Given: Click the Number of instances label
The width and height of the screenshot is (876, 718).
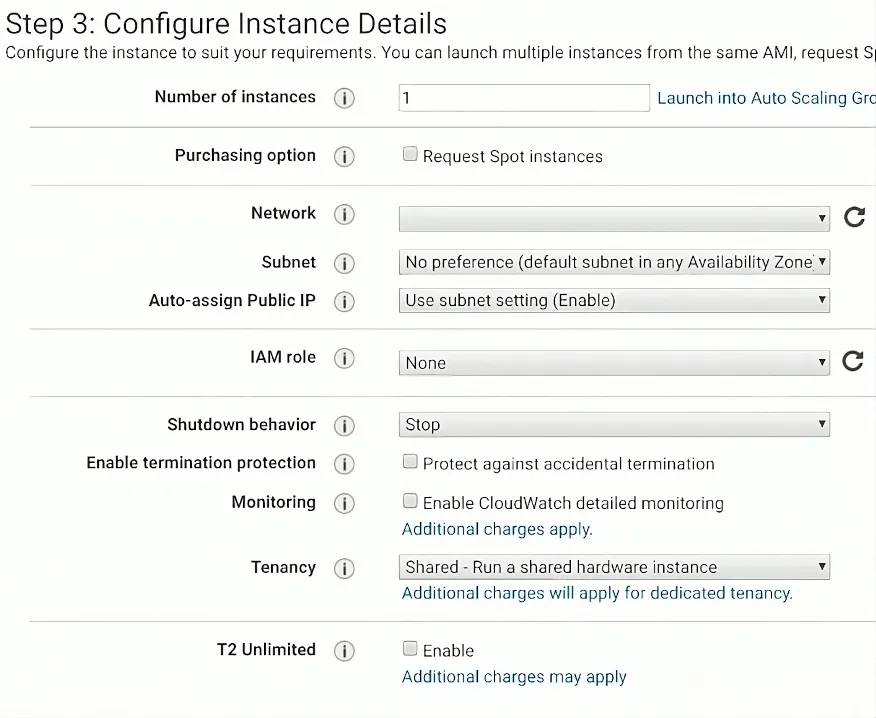Looking at the screenshot, I should 235,97.
